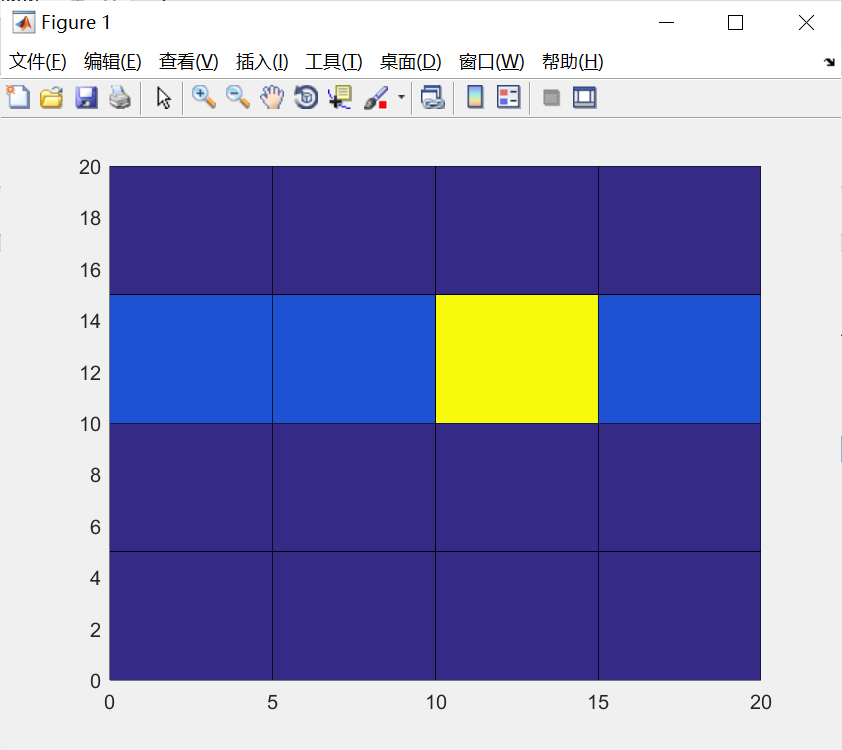Image resolution: width=842 pixels, height=750 pixels.
Task: Activate the Brush data tool
Action: pyautogui.click(x=376, y=98)
